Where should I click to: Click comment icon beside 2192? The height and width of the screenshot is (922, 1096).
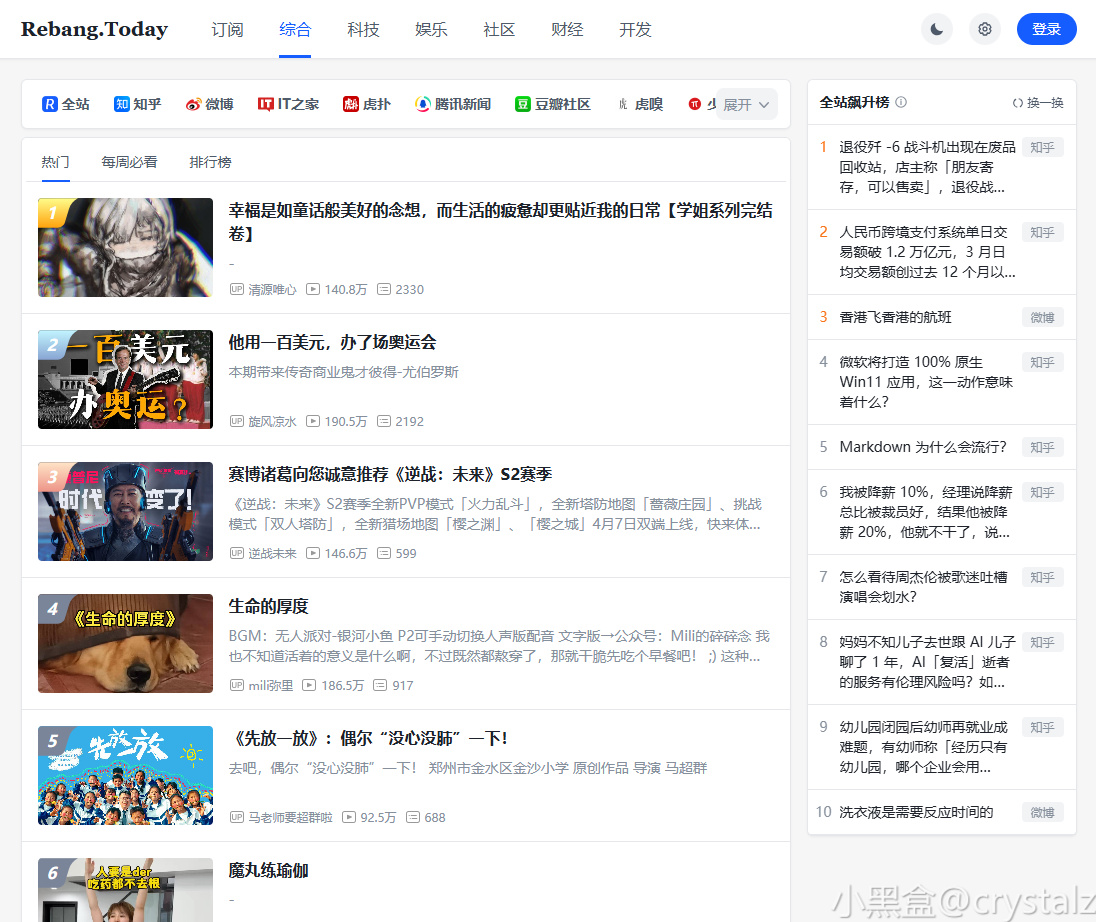(384, 422)
